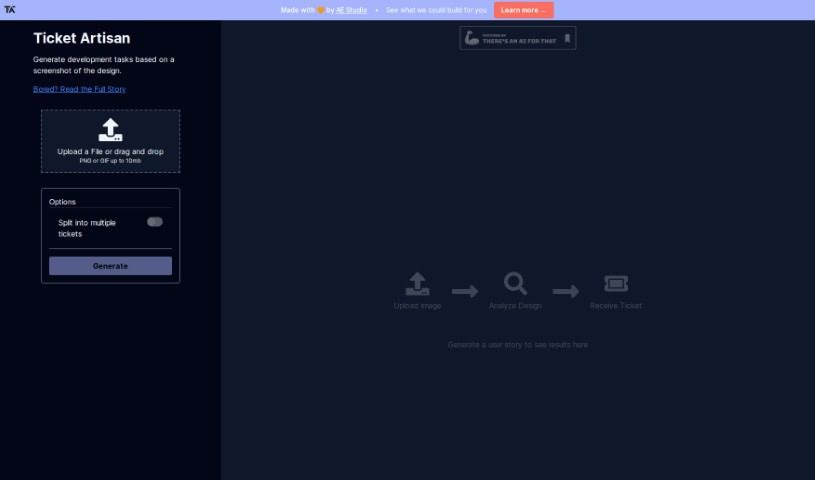Image resolution: width=815 pixels, height=480 pixels.
Task: Click the Analyze Design magnifier icon
Action: pos(515,283)
